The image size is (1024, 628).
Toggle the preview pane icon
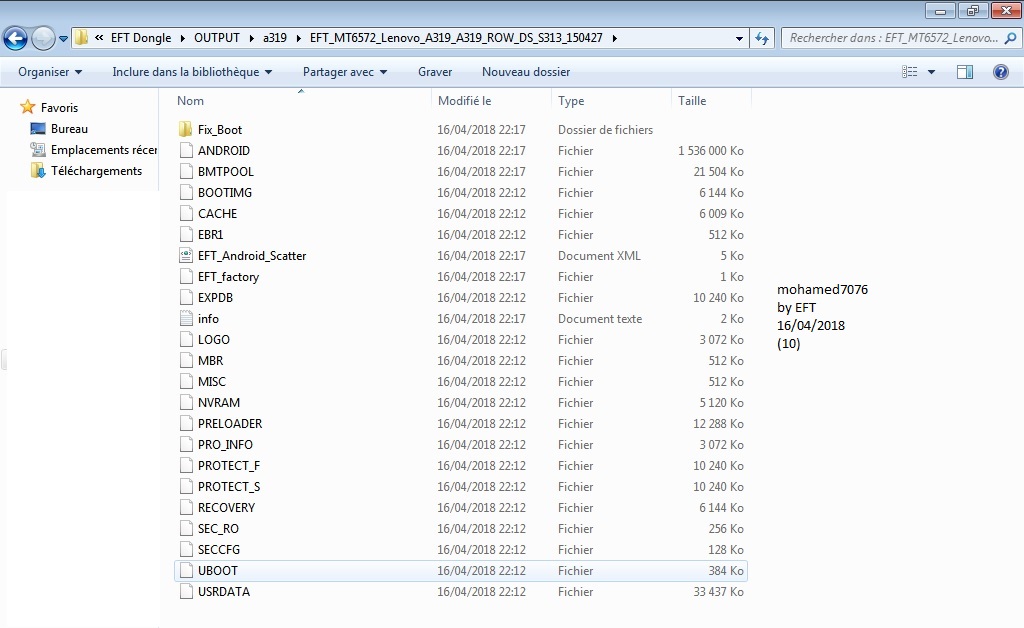[965, 72]
